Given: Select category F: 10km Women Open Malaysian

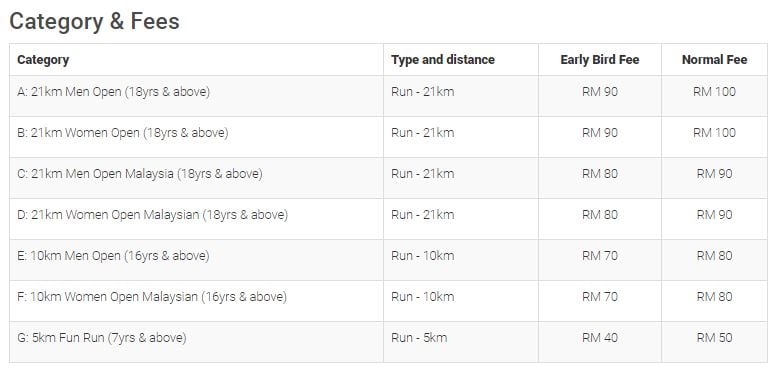Looking at the screenshot, I should tap(152, 297).
